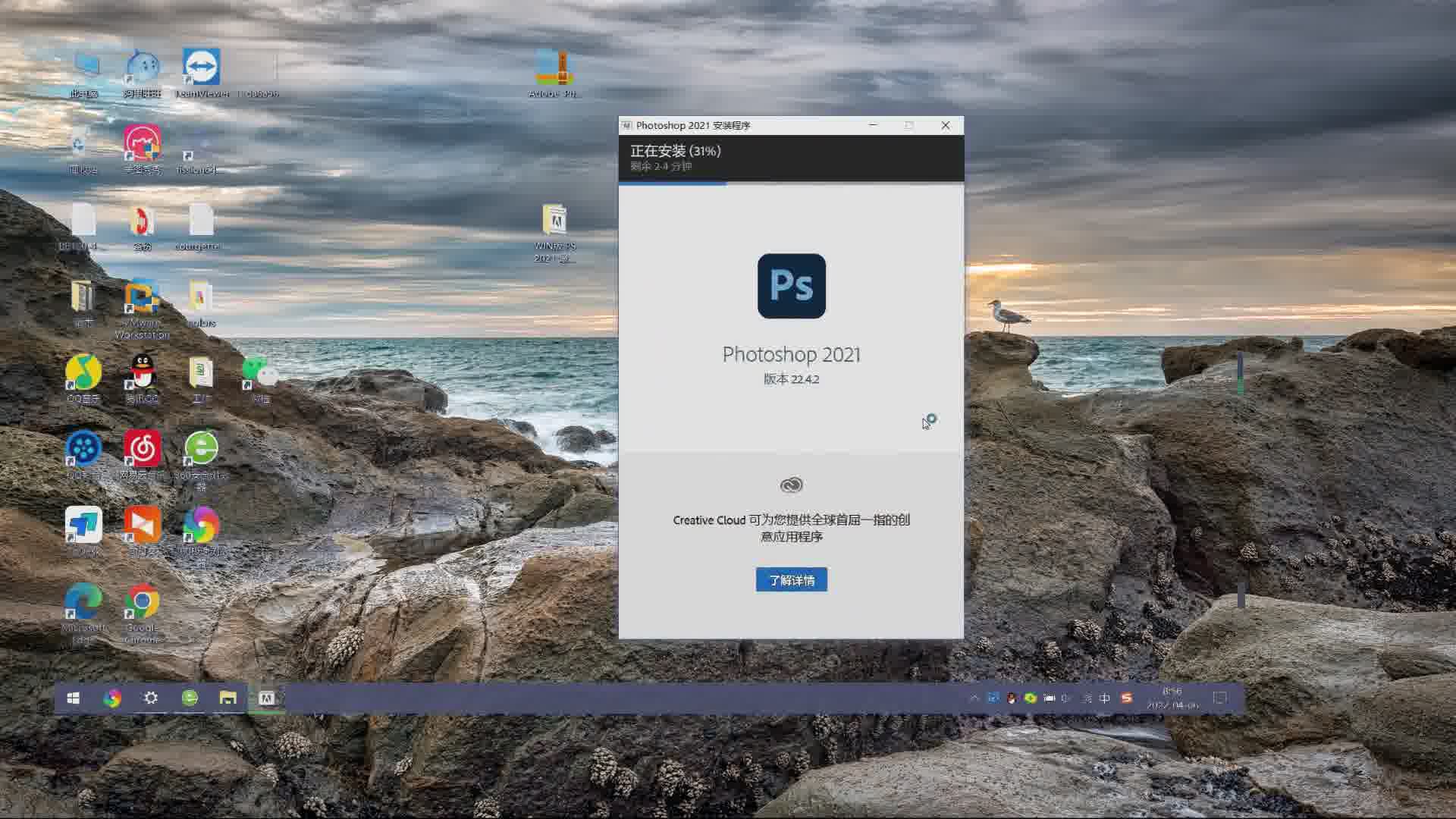
Task: Select the QQ音乐 desktop shortcut
Action: tap(83, 379)
